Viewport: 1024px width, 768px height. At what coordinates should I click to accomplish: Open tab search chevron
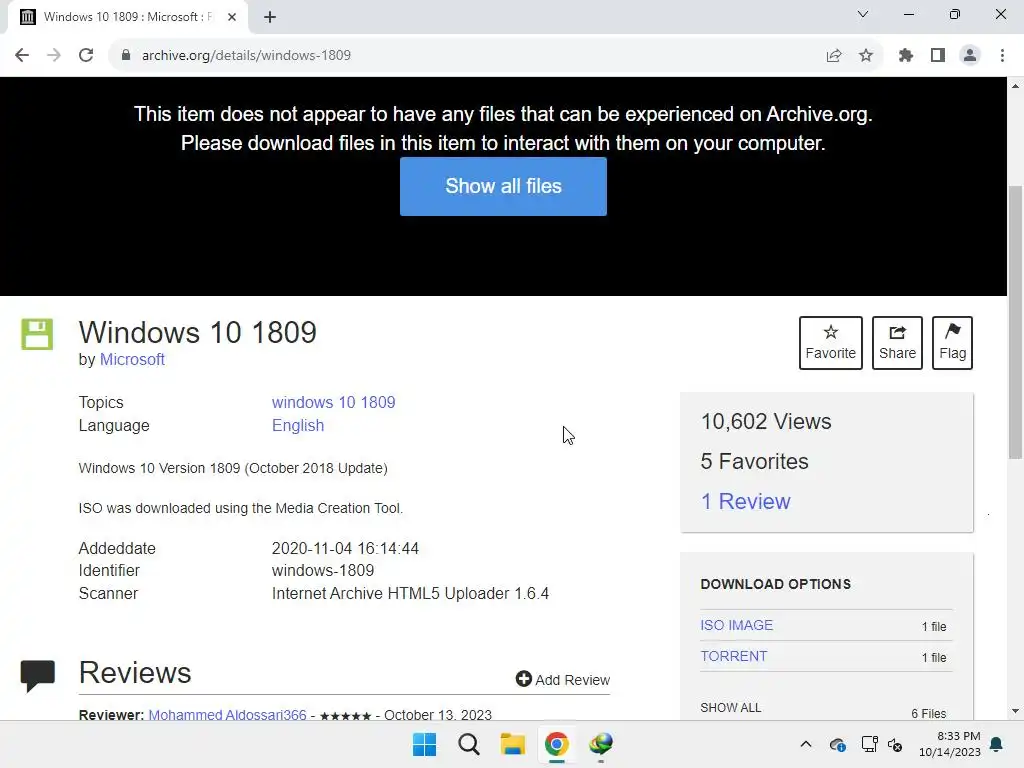(863, 14)
